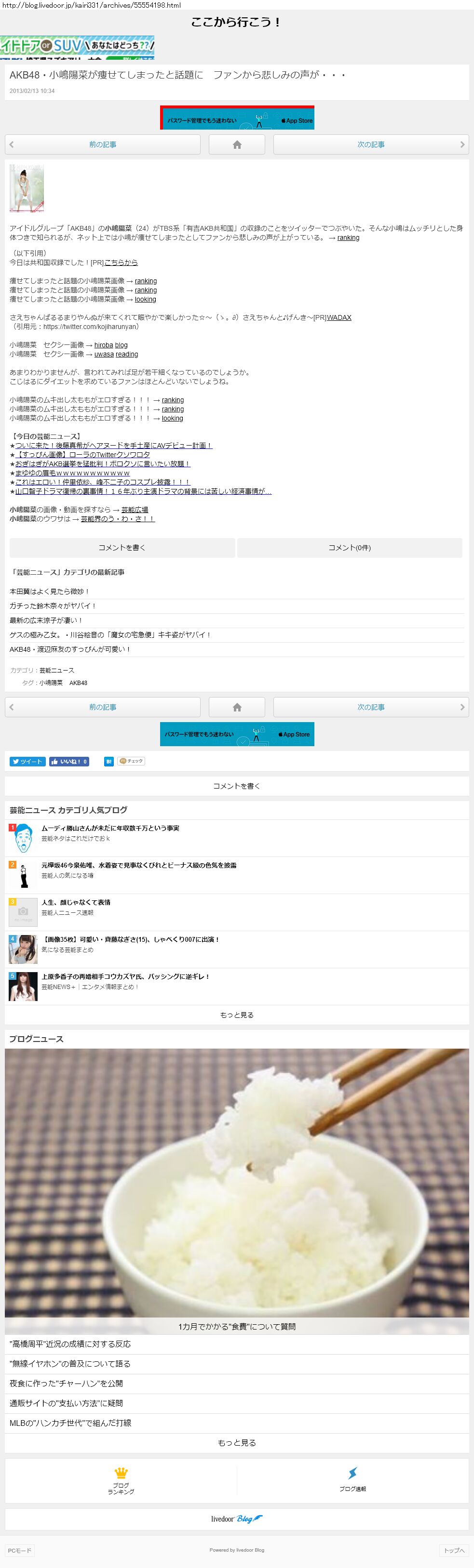This screenshot has width=474, height=1568.
Task: Open the 芸能ニュース category link
Action: tap(57, 670)
